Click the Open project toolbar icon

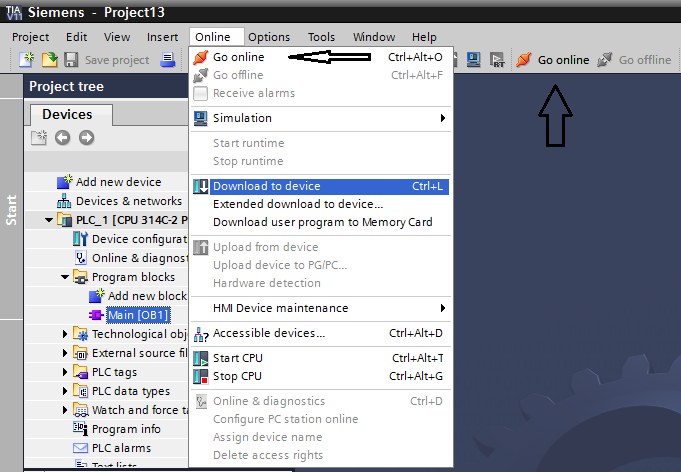pyautogui.click(x=49, y=59)
